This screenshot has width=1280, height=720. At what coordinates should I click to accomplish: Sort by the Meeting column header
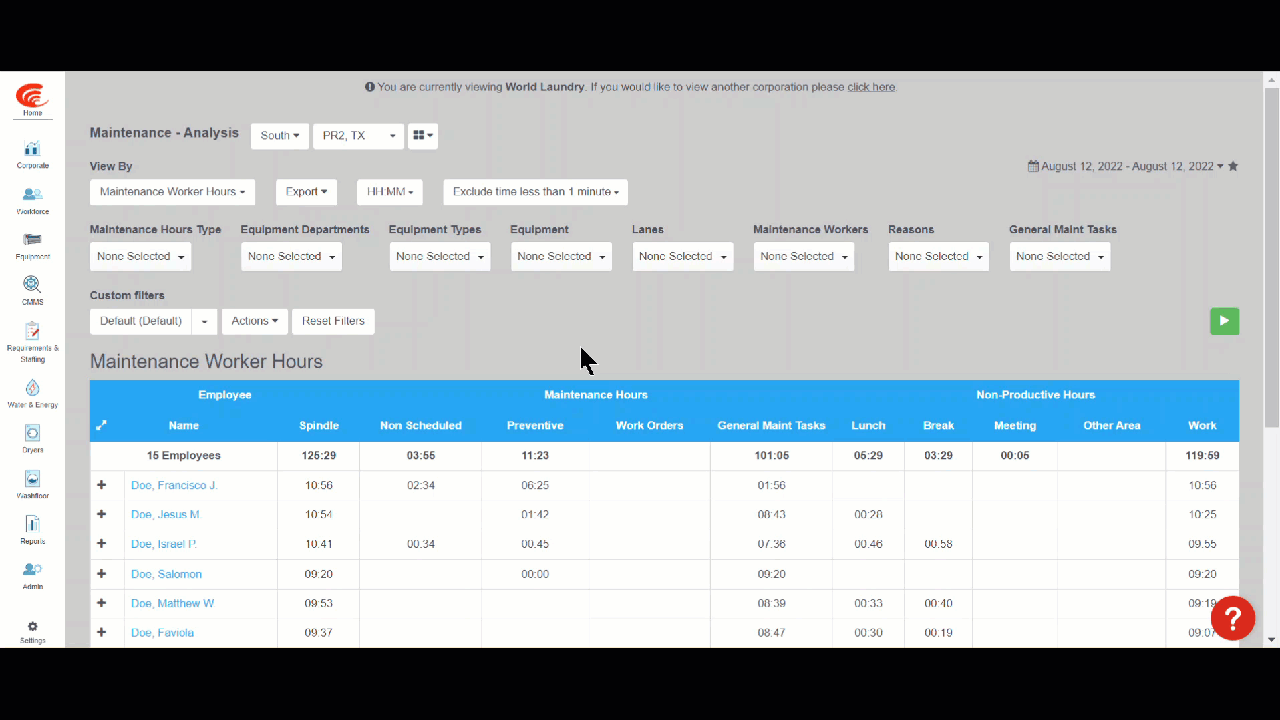[1015, 425]
